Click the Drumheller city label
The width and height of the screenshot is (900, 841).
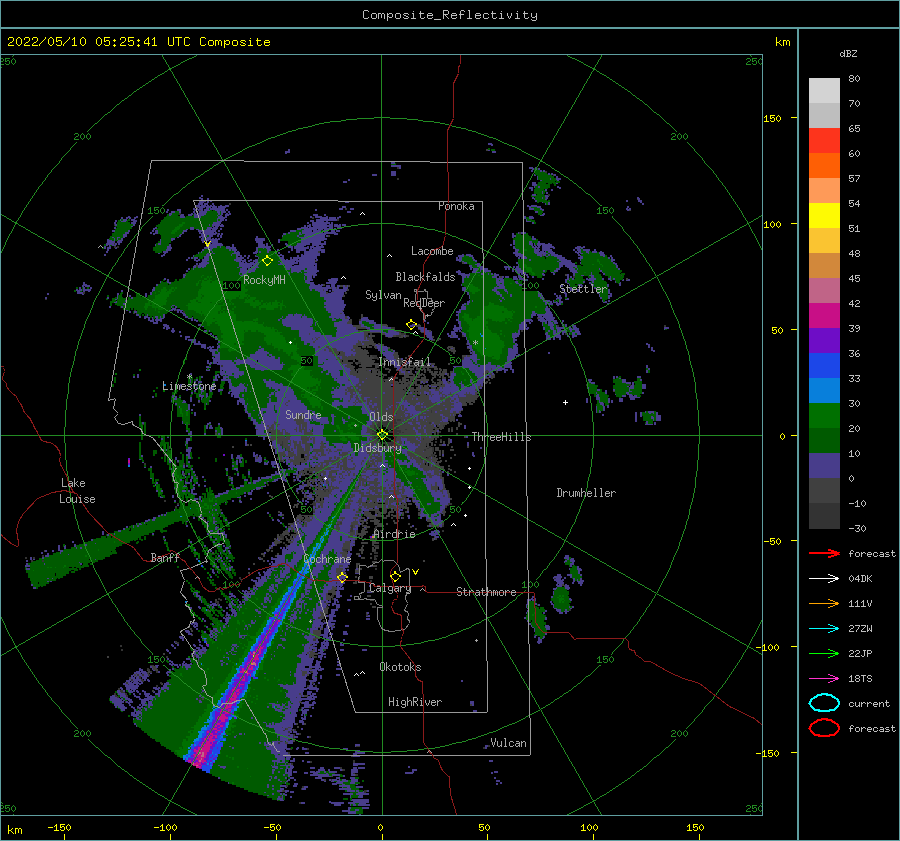pos(586,493)
